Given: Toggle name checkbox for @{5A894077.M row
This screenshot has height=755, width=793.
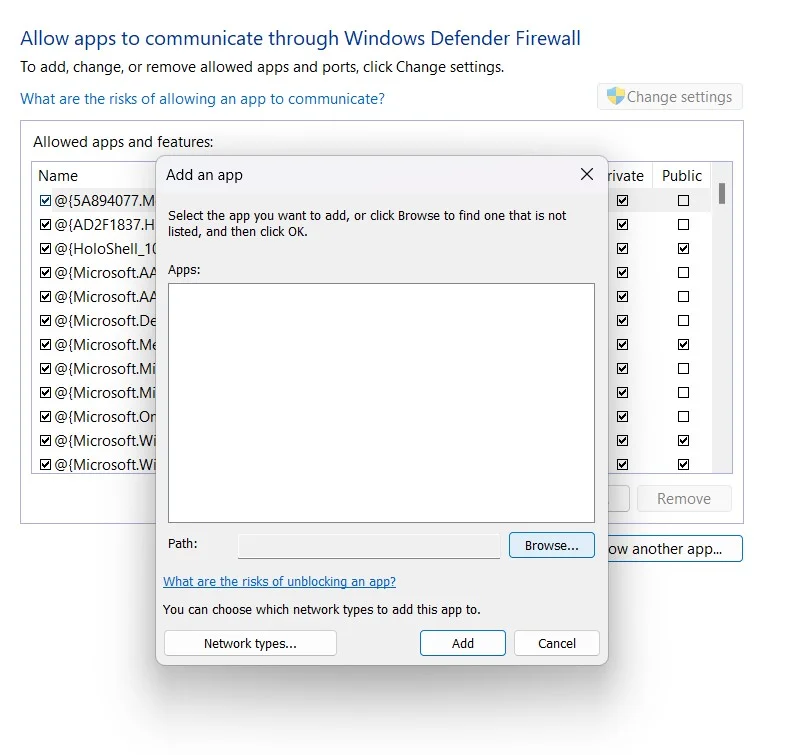Looking at the screenshot, I should pos(46,201).
